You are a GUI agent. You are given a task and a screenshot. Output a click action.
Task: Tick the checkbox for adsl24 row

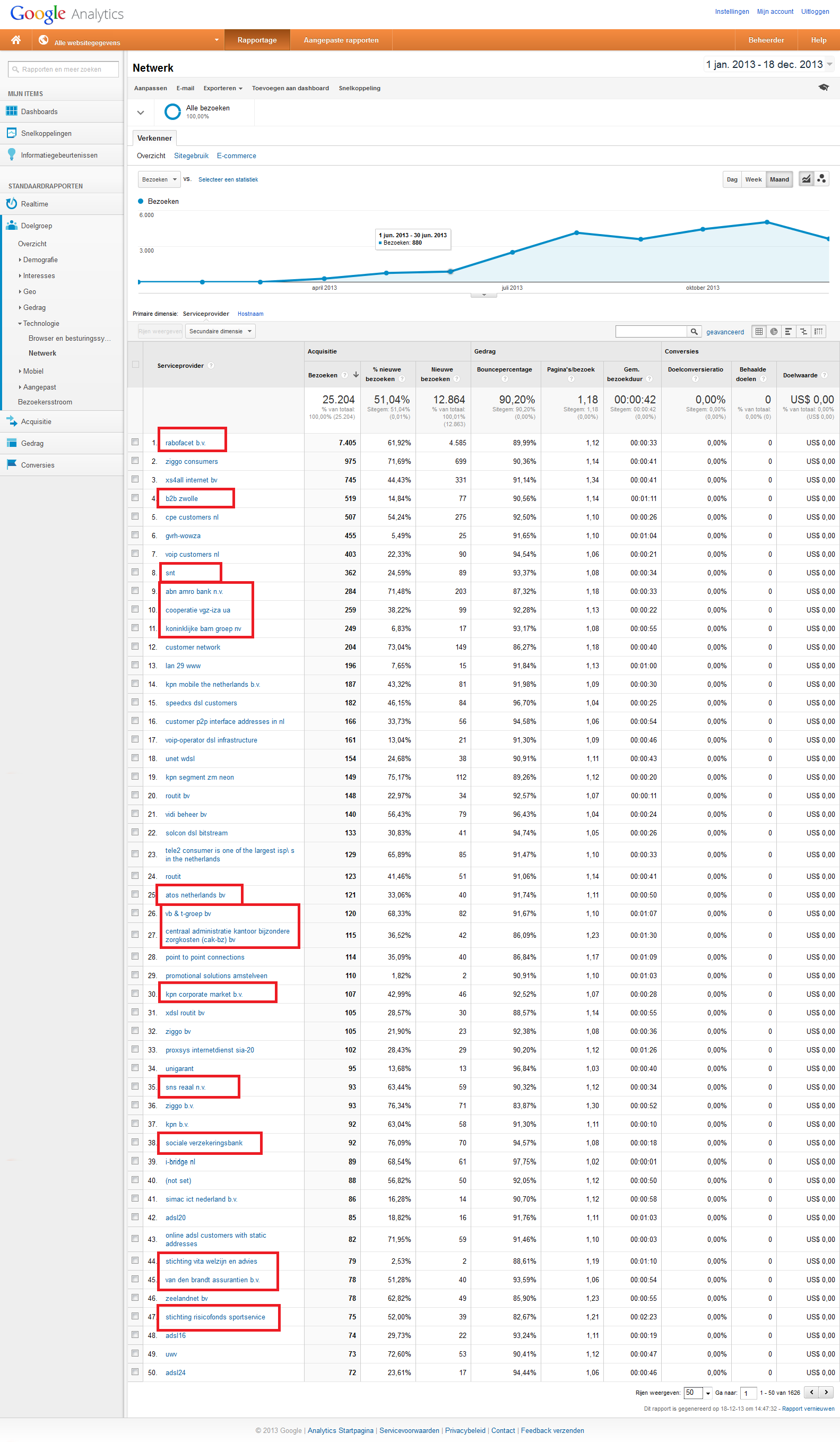[135, 1371]
